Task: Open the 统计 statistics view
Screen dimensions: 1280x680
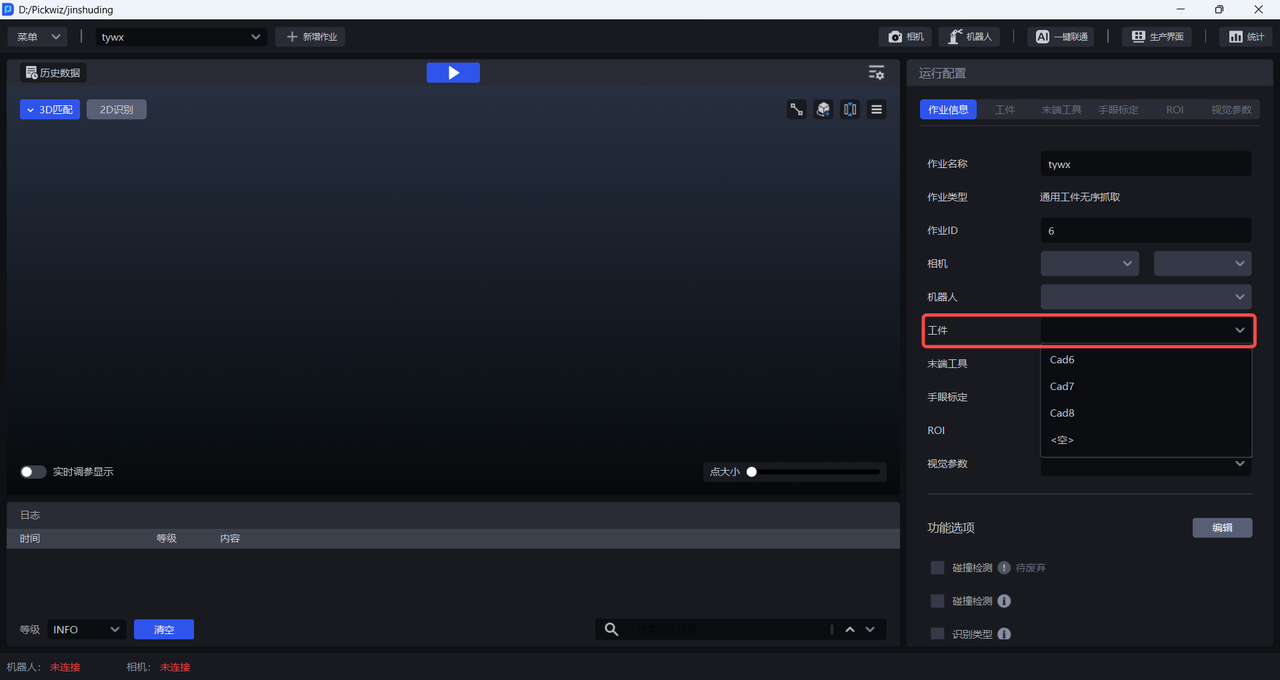Action: tap(1245, 37)
